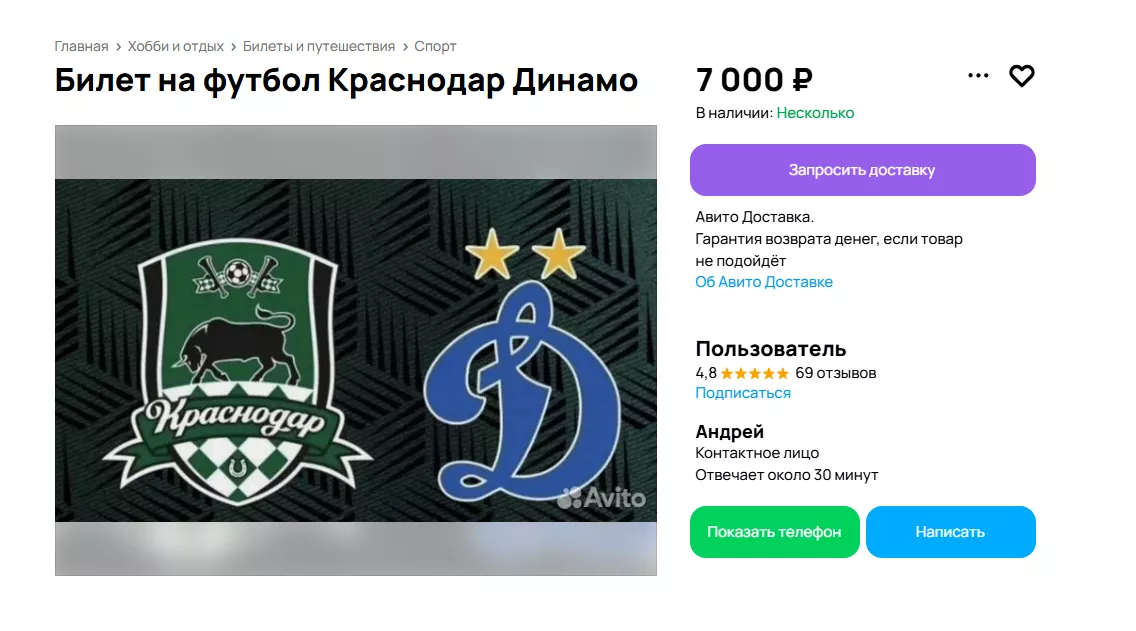Click Показать телефон green button
Screen dimensions: 1136x631
[774, 532]
